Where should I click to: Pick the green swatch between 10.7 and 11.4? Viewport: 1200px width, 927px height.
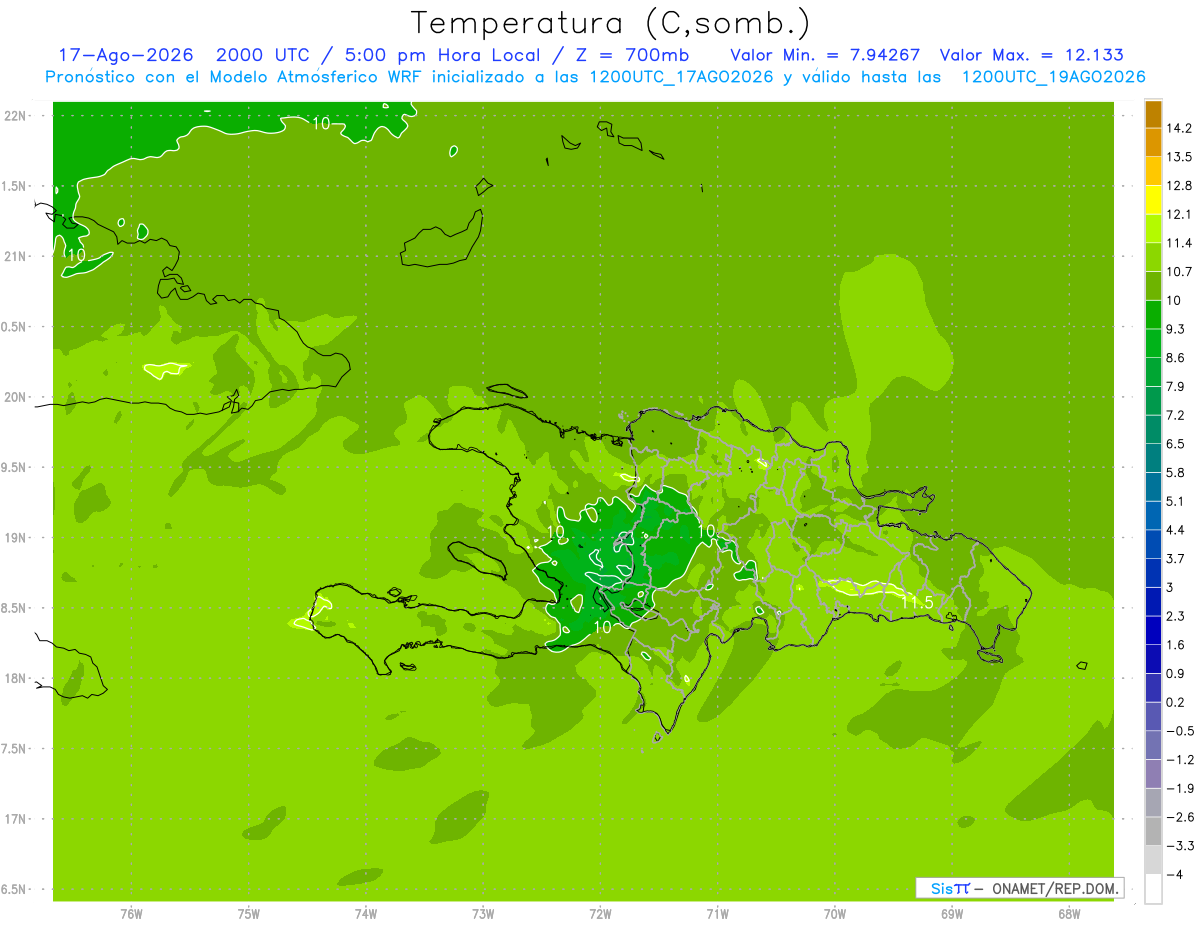pyautogui.click(x=1153, y=258)
